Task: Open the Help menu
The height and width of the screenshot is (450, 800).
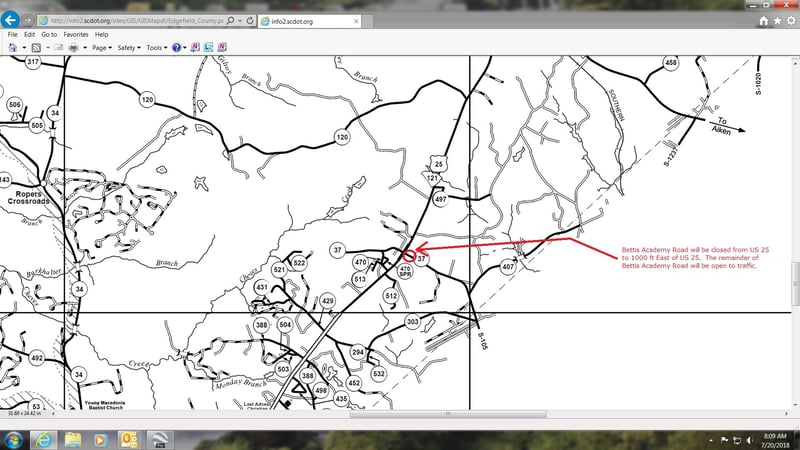Action: coord(102,34)
